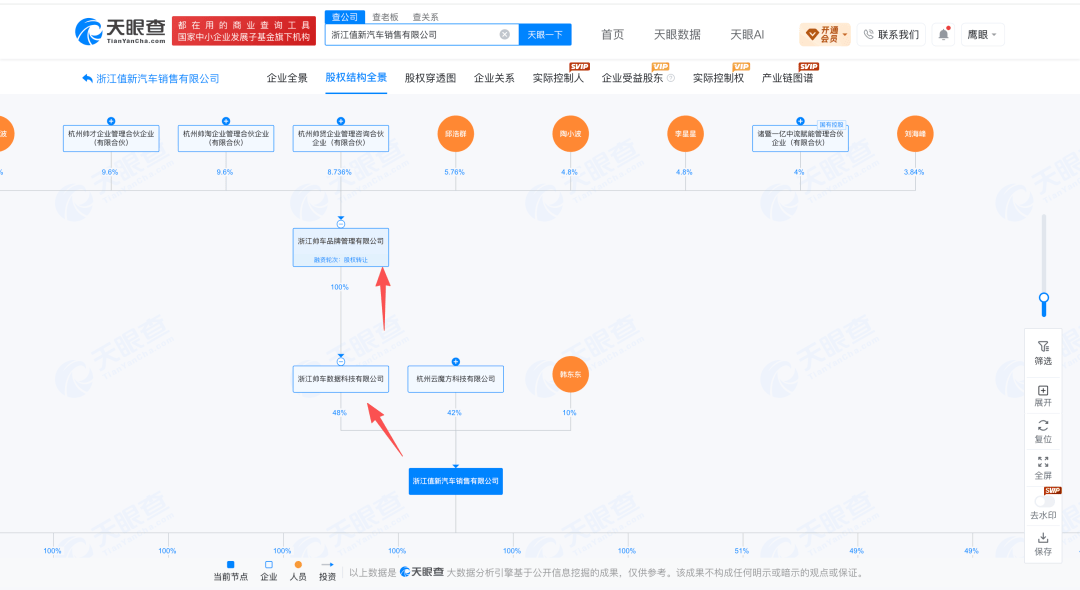This screenshot has height=590, width=1080.
Task: Click the help icon next to 企业受益股东
Action: 670,78
